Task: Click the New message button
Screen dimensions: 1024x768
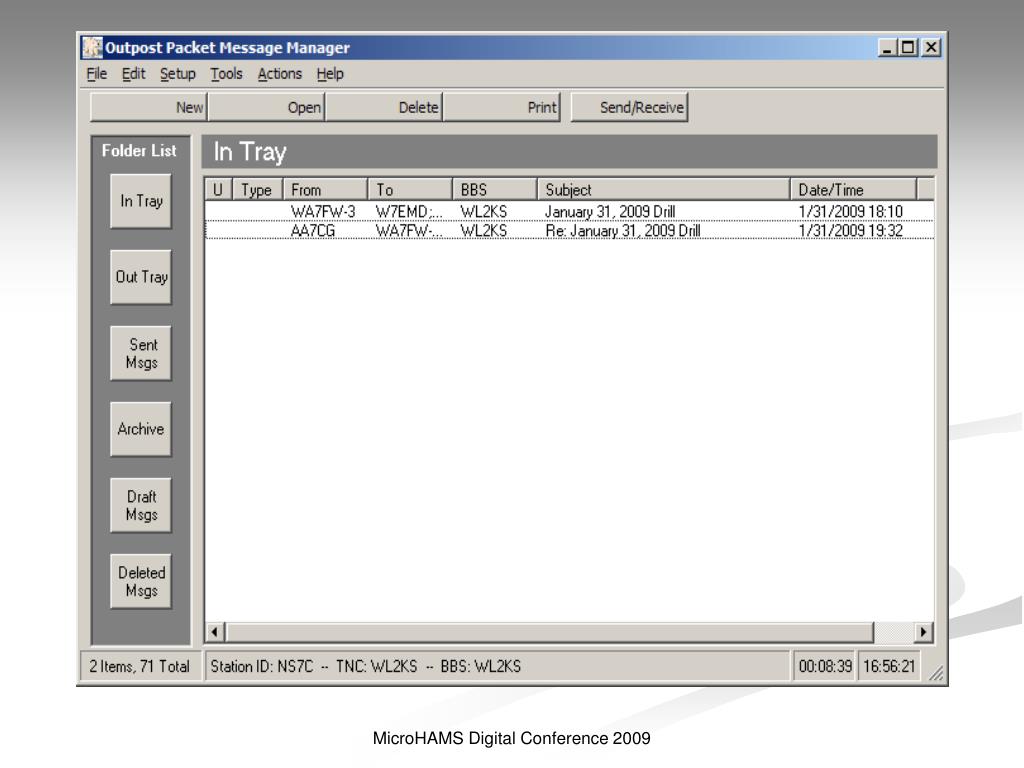Action: [x=149, y=107]
